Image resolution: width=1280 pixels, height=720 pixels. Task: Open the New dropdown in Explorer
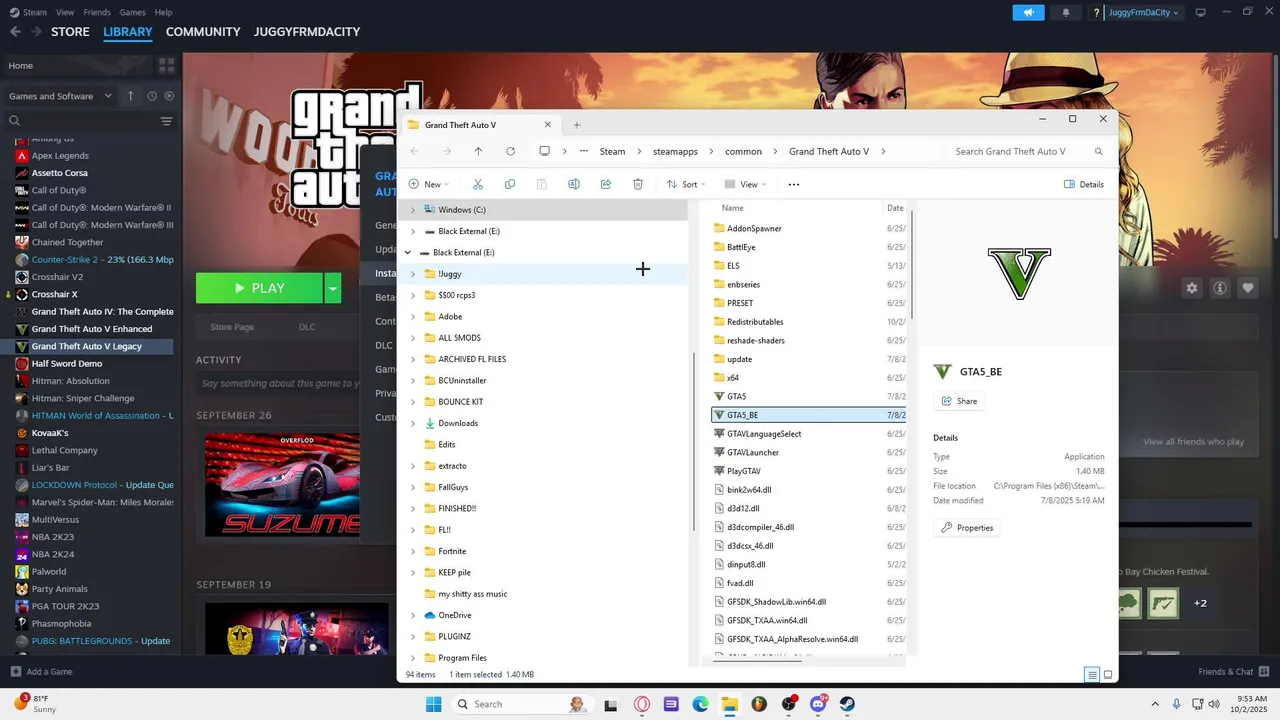click(428, 184)
